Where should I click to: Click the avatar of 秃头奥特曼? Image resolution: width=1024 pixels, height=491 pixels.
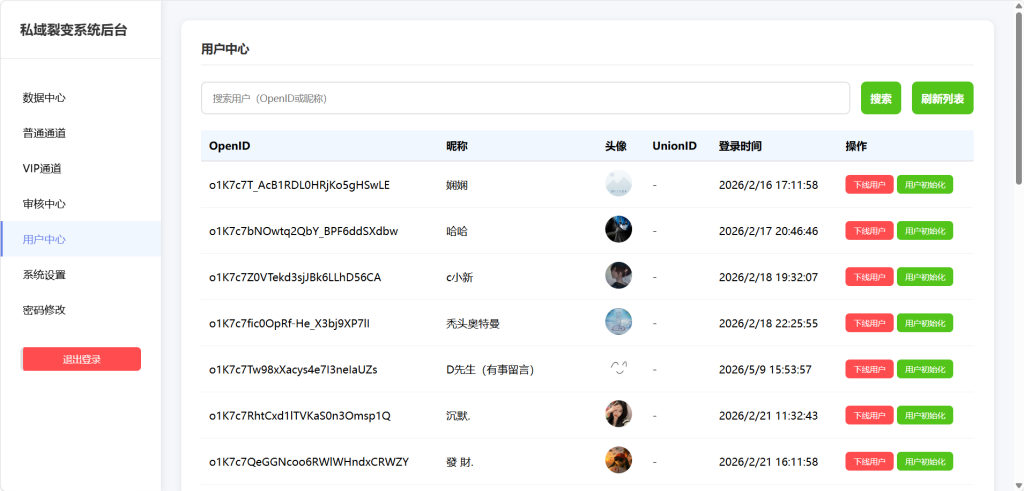618,322
